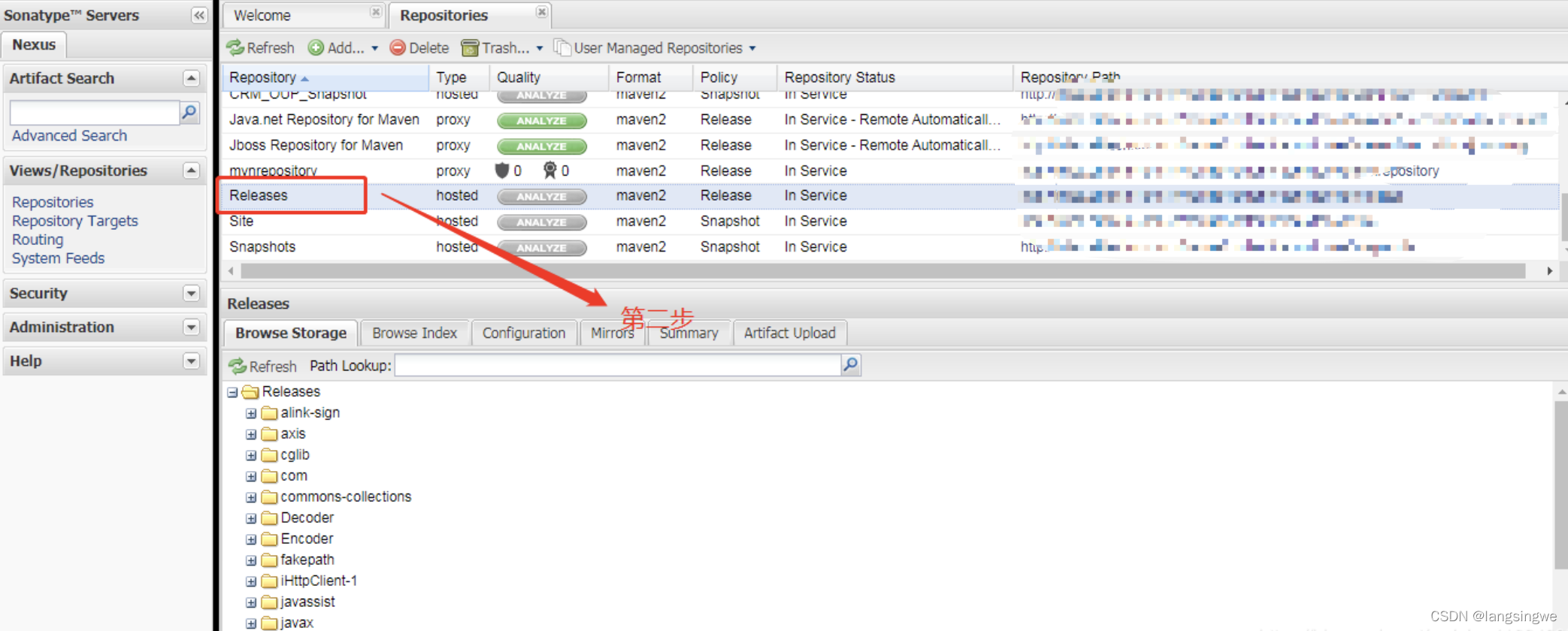This screenshot has height=631, width=1568.
Task: Expand the Security panel
Action: click(x=191, y=293)
